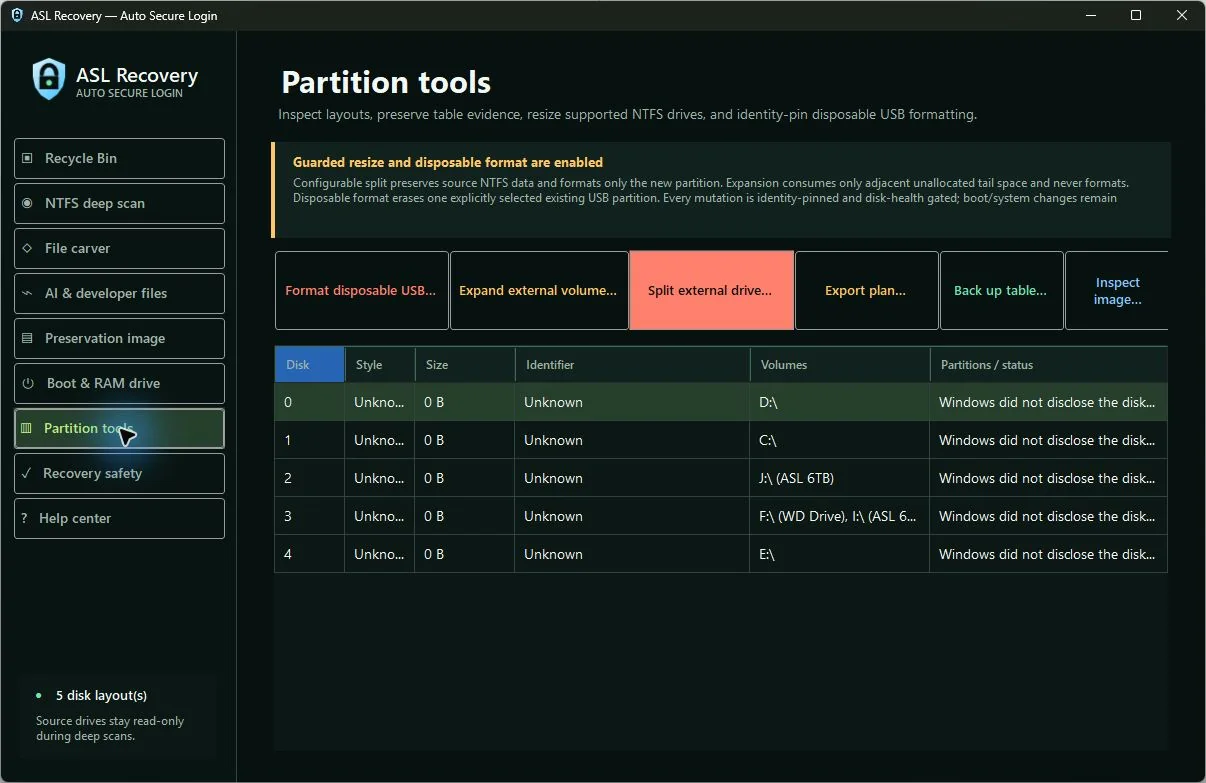The height and width of the screenshot is (783, 1206).
Task: Click the Recovery safety checkmark icon
Action: click(x=27, y=473)
